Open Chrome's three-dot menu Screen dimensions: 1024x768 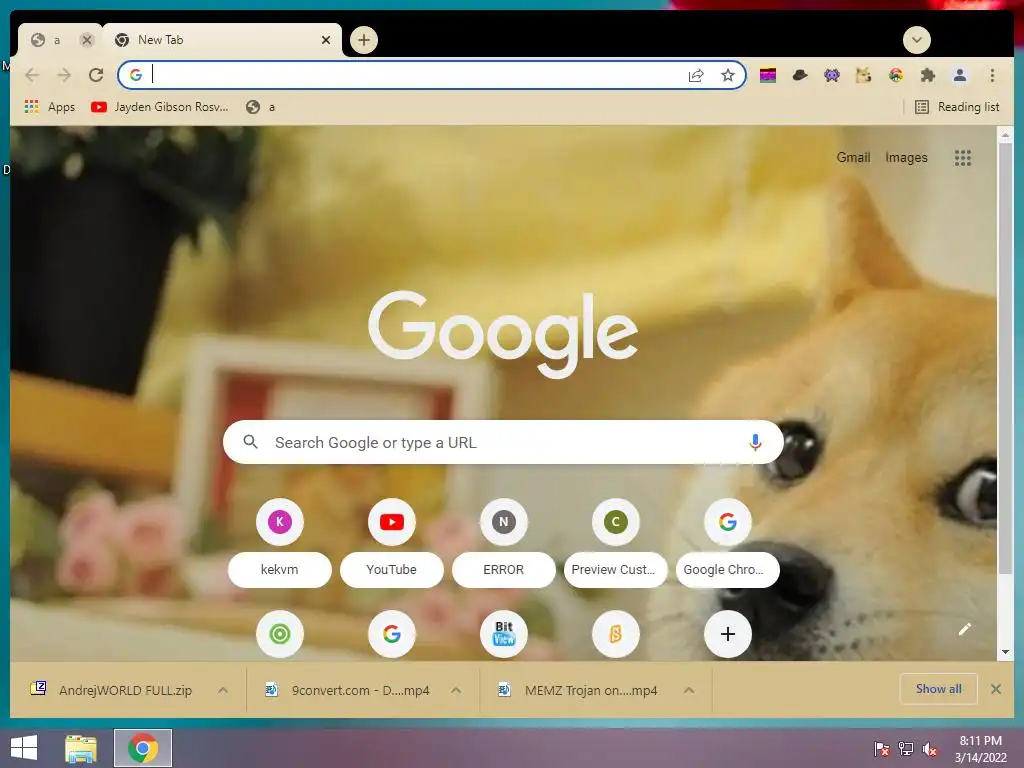pos(992,76)
